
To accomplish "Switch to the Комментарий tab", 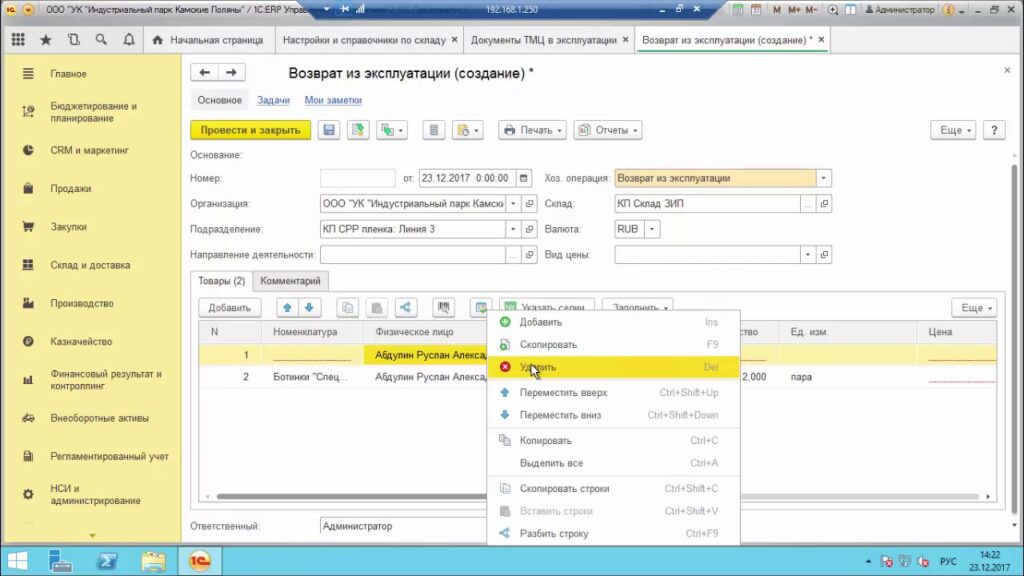I will pyautogui.click(x=291, y=282).
